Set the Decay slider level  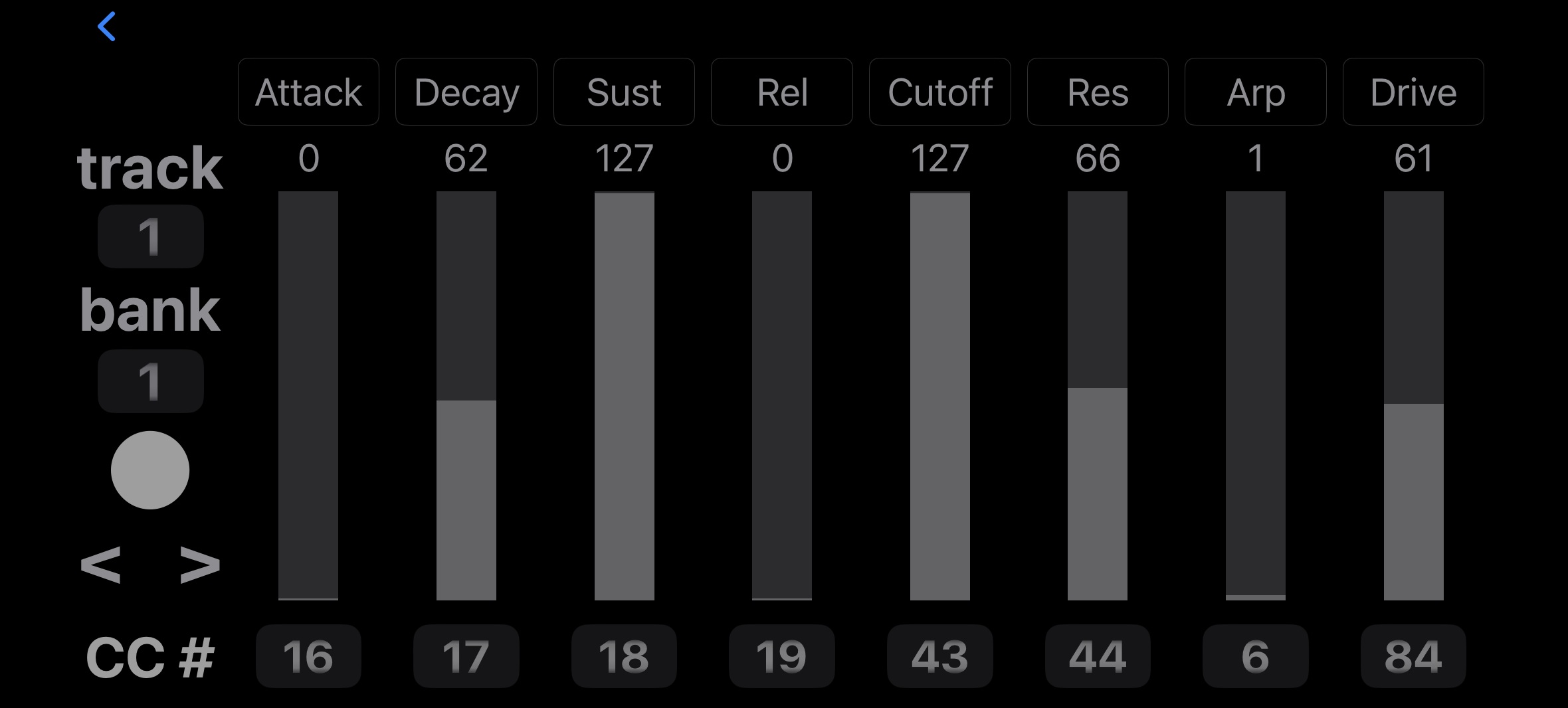tap(466, 396)
